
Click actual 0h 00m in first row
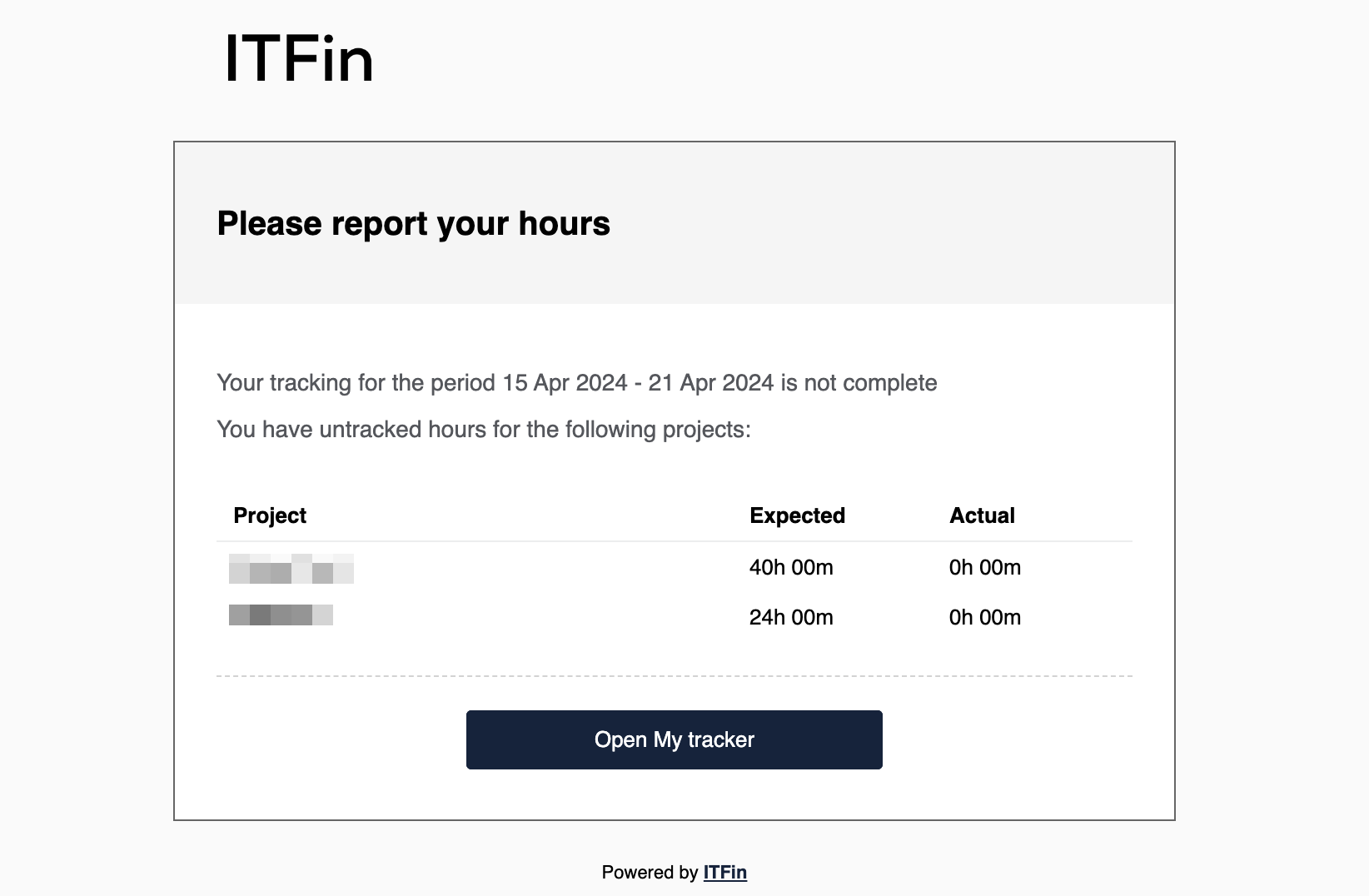985,567
